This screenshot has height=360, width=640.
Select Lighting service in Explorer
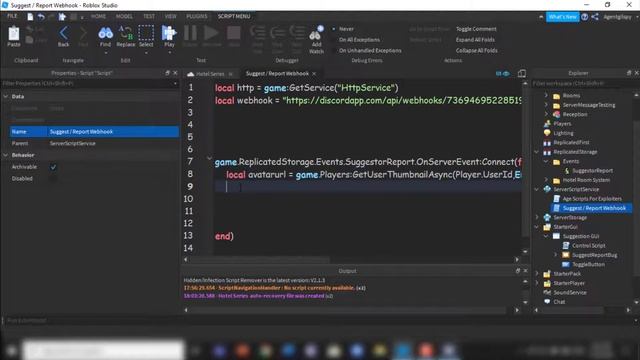(563, 133)
